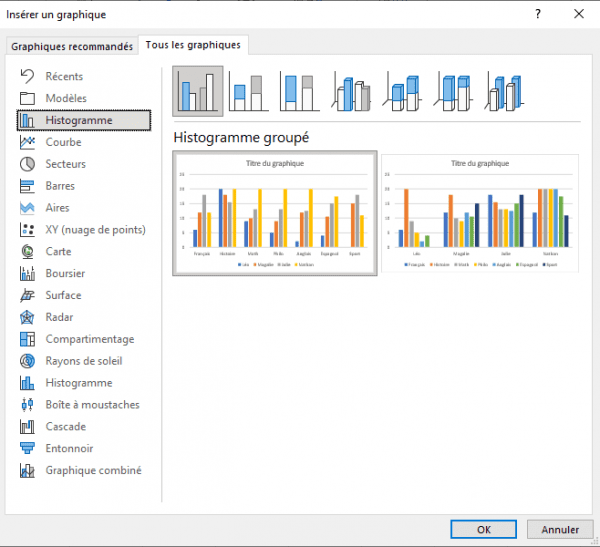Select the clustered column subtype icon
Screen dimensions: 600x547
pos(197,91)
